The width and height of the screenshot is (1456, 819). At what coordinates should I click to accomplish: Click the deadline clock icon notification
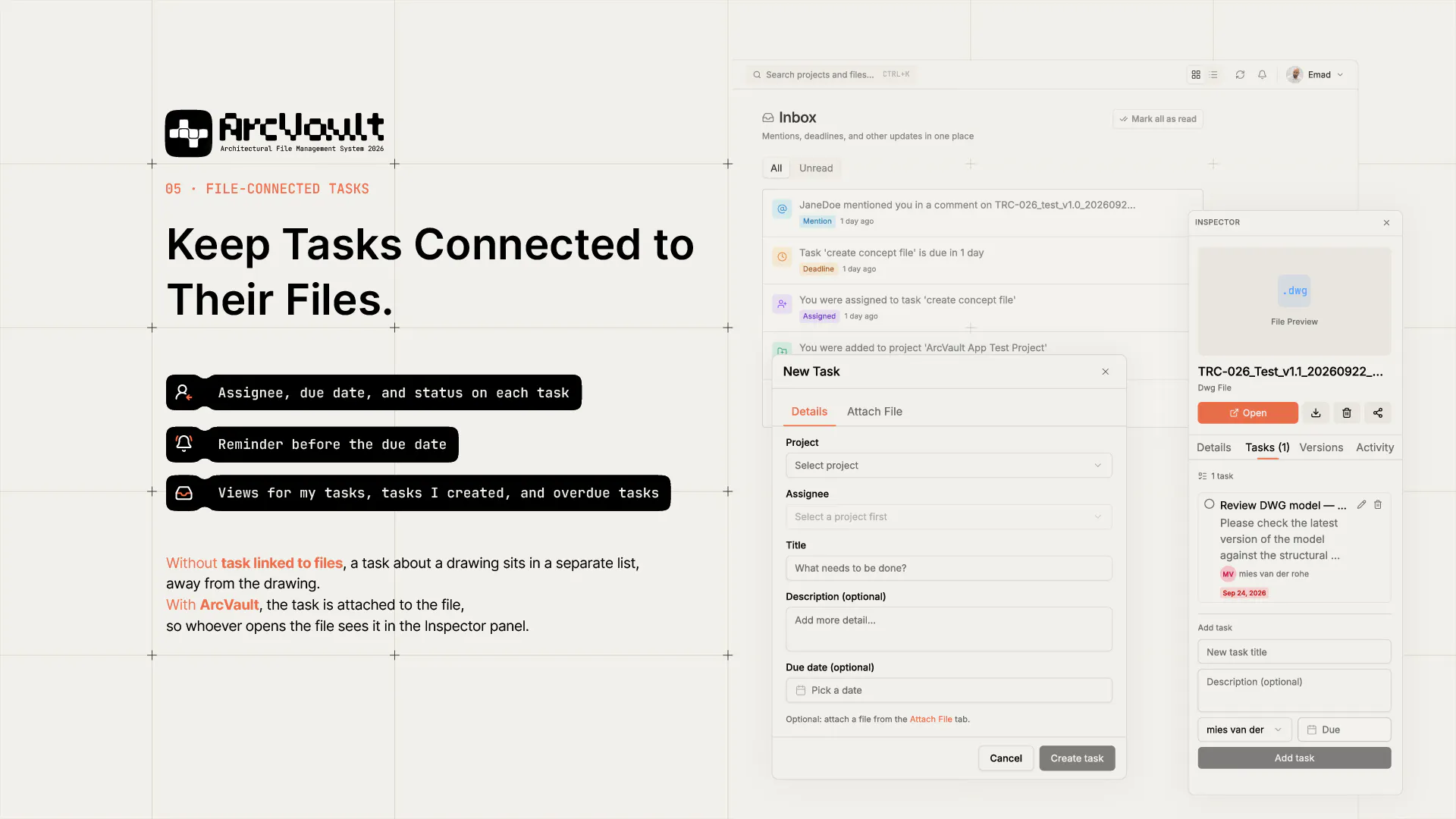coord(782,256)
